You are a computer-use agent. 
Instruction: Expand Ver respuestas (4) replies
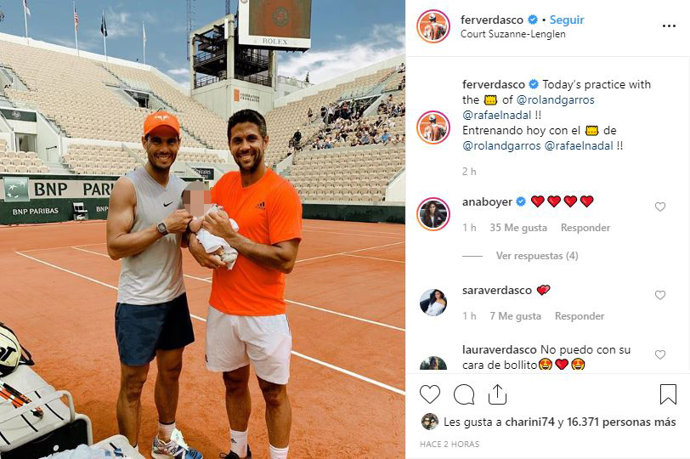pos(537,256)
